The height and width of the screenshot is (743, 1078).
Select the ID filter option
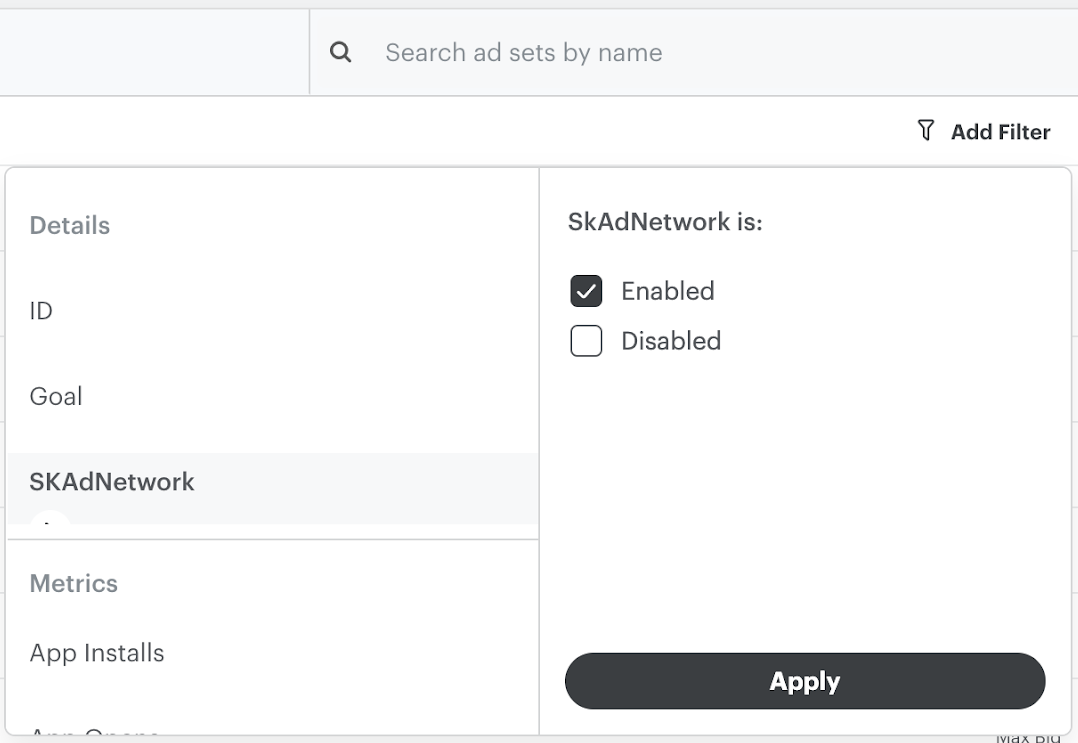click(41, 311)
